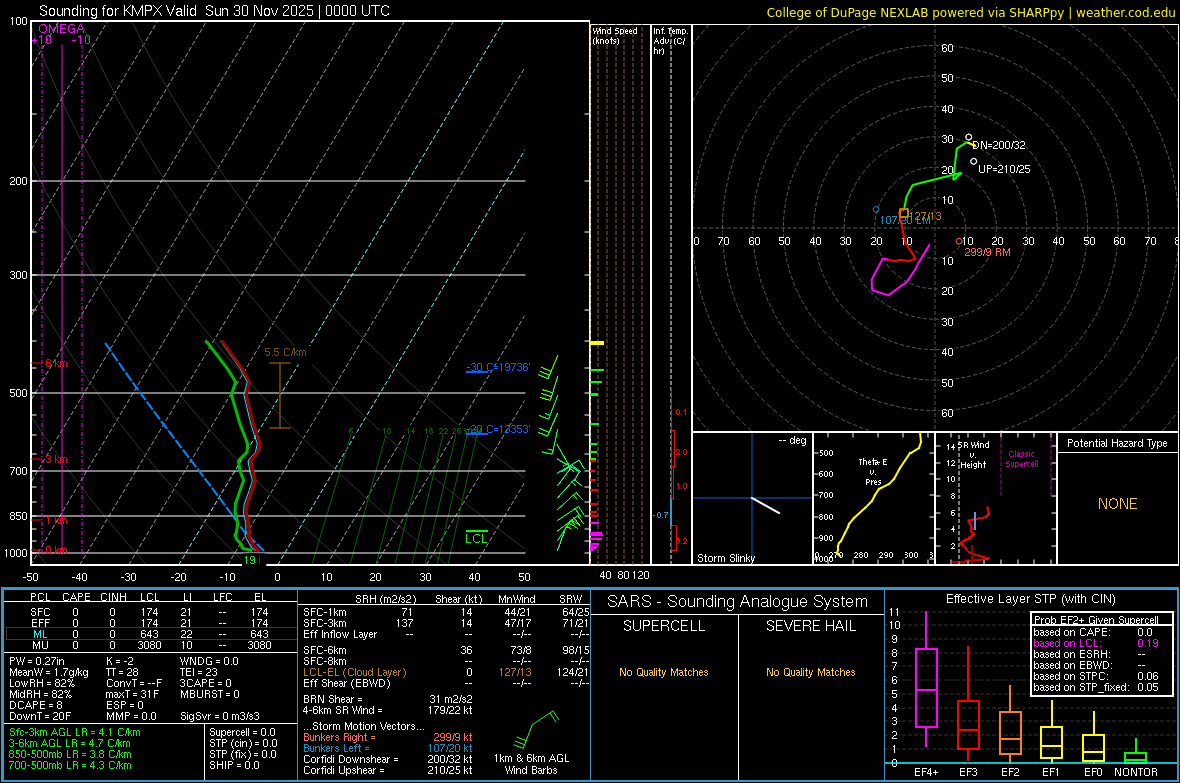Click the 5.5 C/km lapse rate label
The image size is (1180, 783).
click(285, 352)
